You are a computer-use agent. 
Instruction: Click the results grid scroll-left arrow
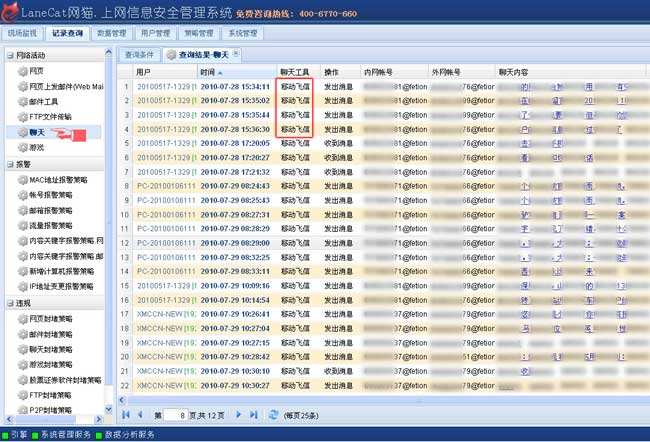122,400
